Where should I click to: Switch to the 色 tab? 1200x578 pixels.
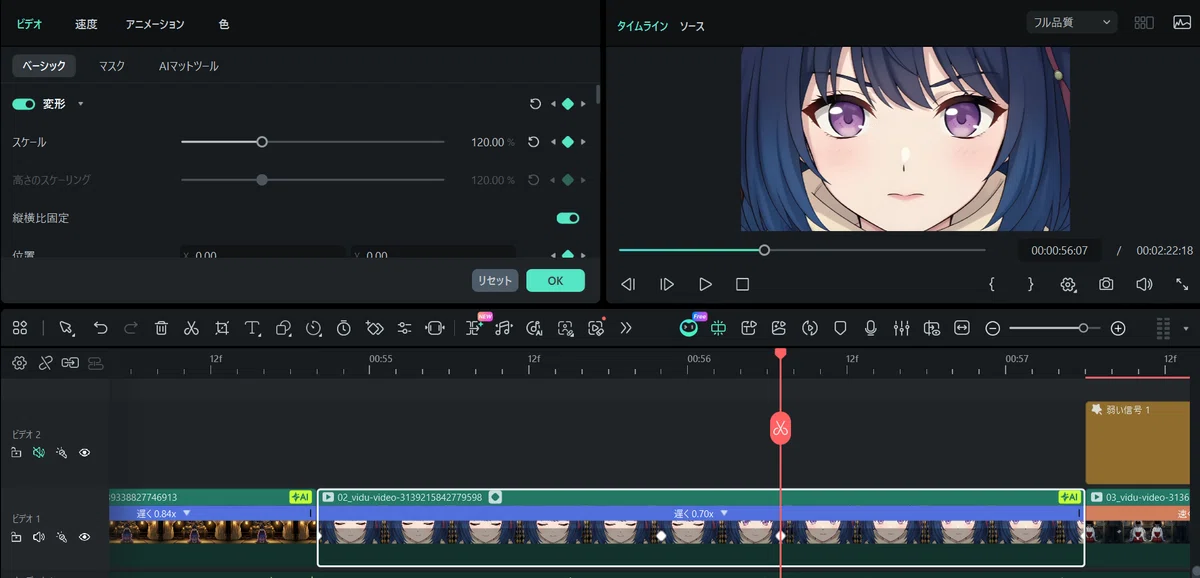pyautogui.click(x=223, y=24)
